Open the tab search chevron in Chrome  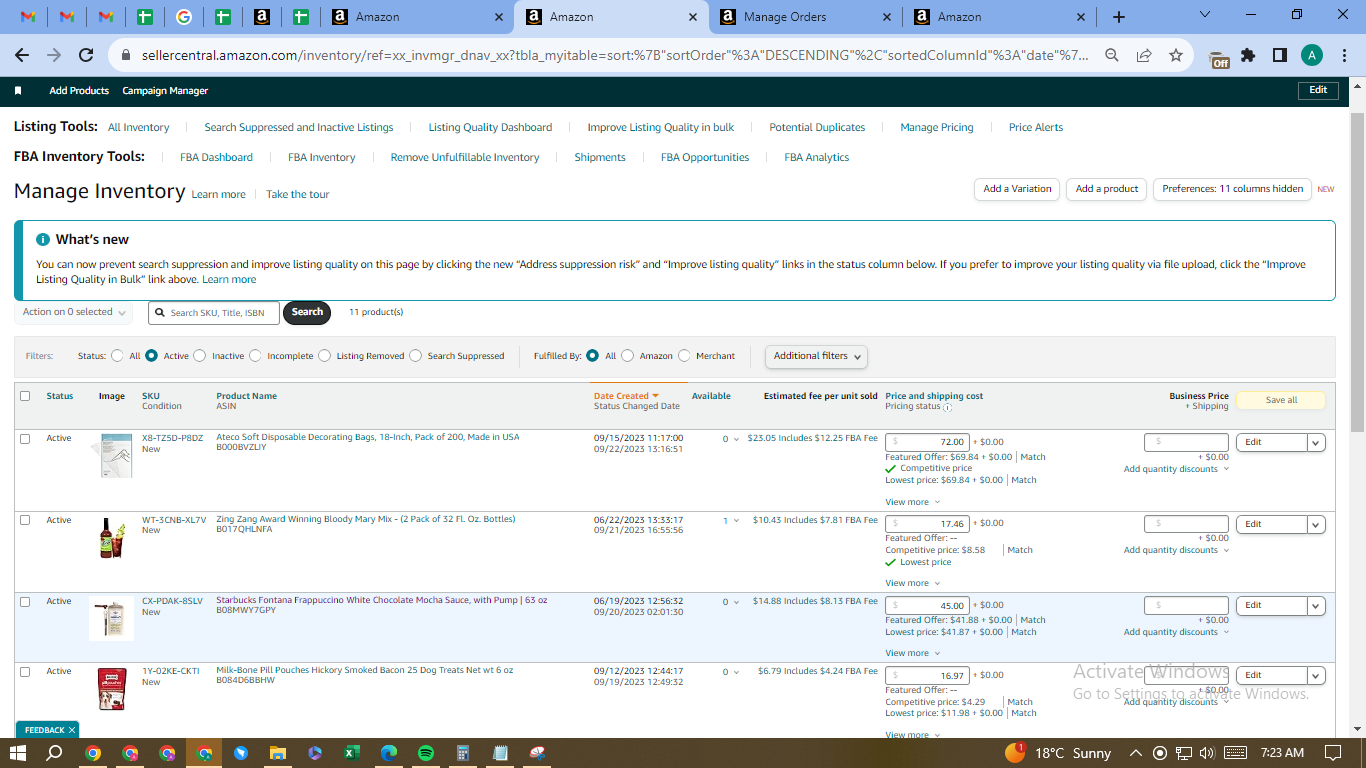(1205, 15)
